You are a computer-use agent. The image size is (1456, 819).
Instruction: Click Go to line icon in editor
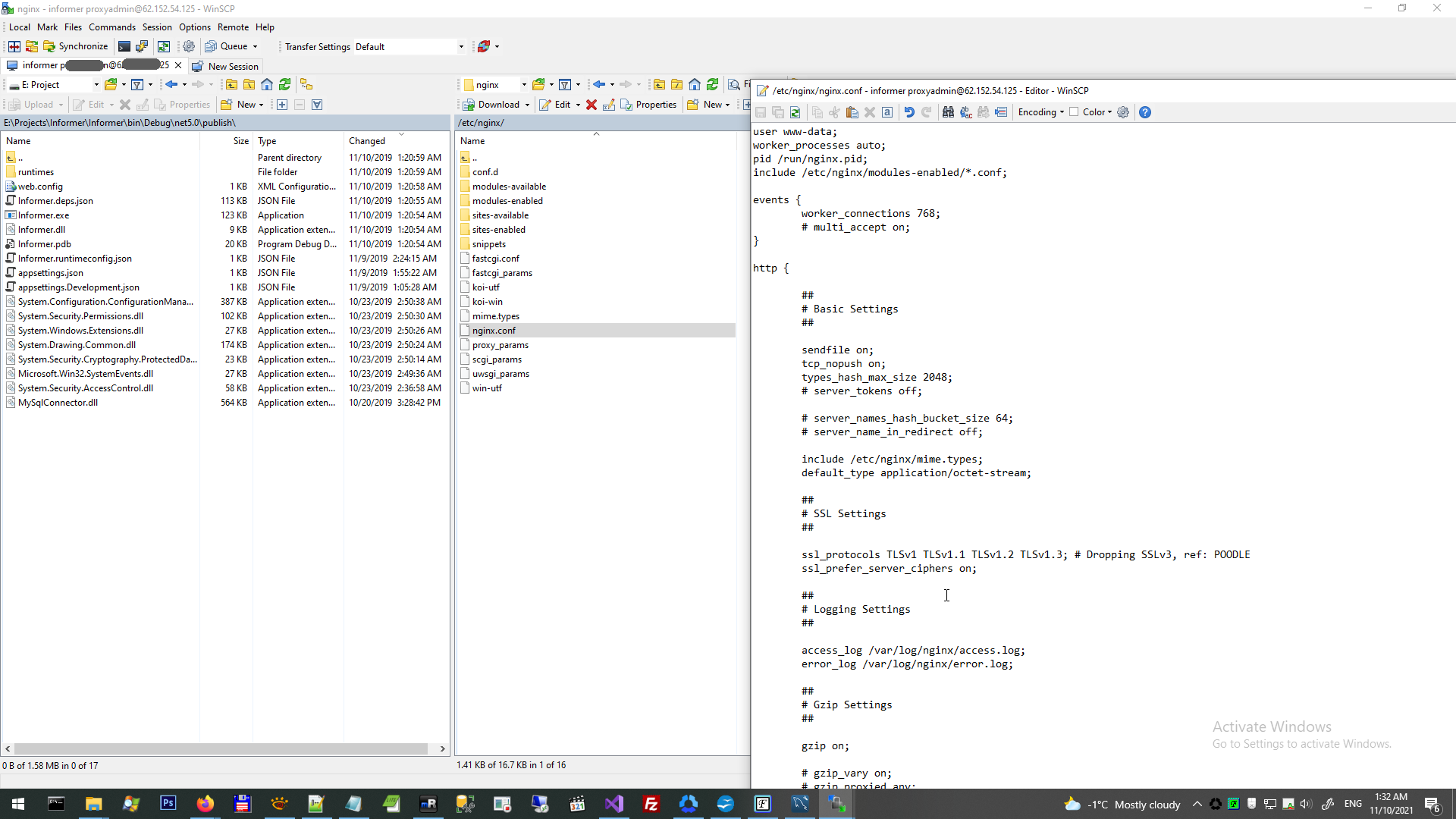pos(1001,112)
